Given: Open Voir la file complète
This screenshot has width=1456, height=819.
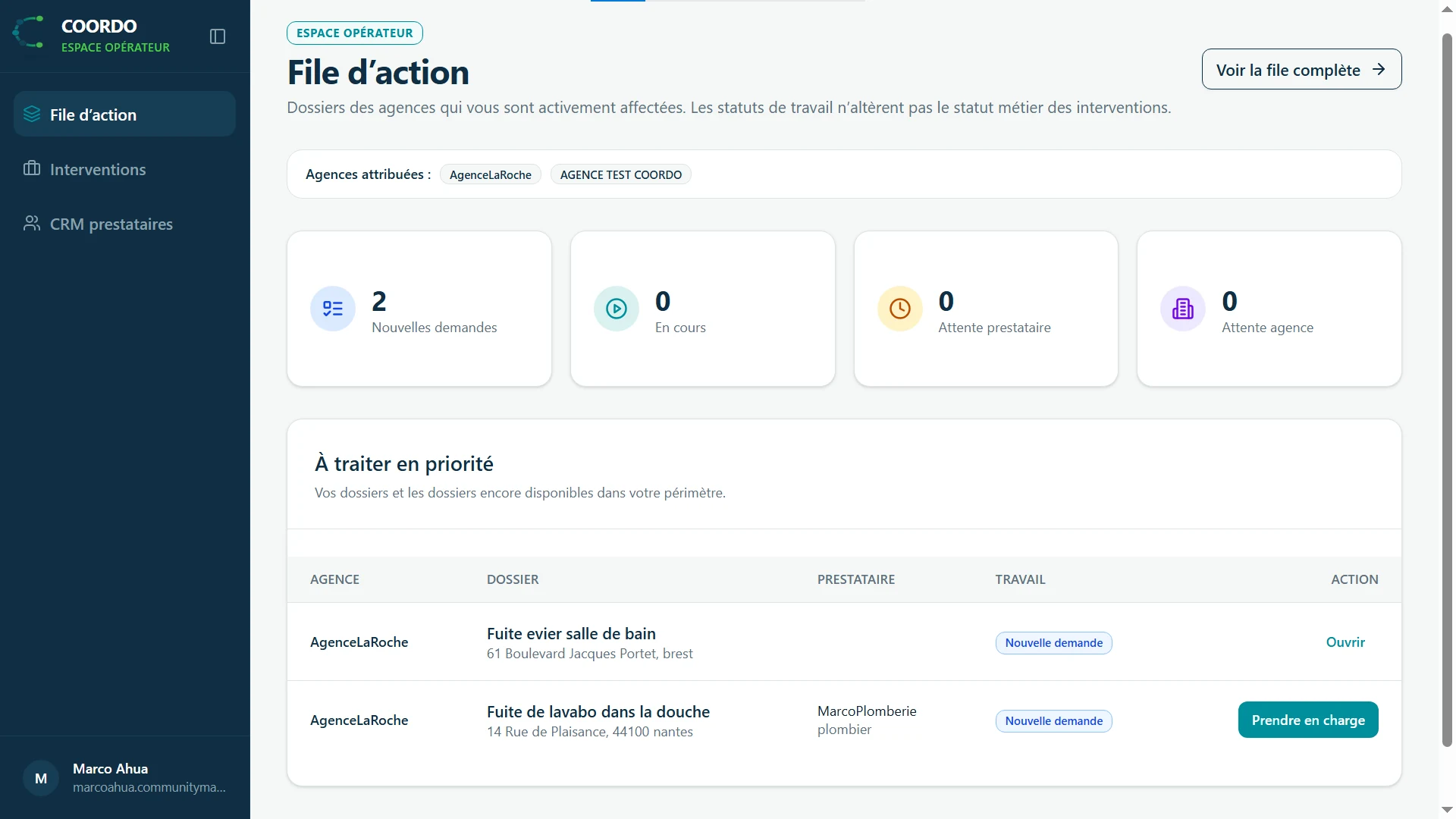Looking at the screenshot, I should pyautogui.click(x=1301, y=69).
